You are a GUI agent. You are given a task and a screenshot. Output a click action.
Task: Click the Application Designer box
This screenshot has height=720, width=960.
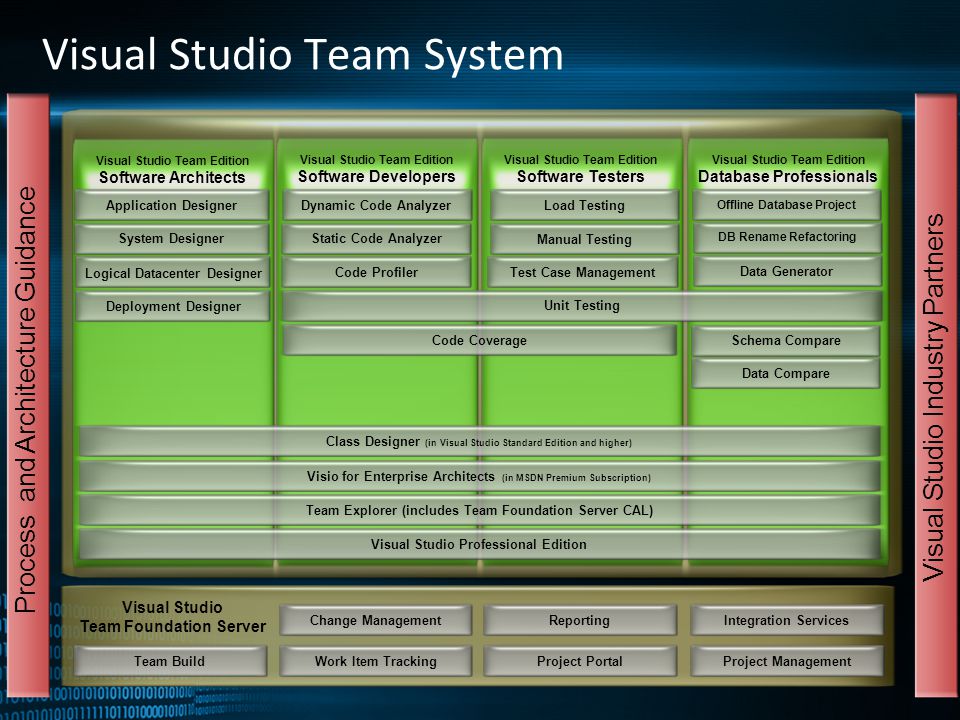[172, 205]
